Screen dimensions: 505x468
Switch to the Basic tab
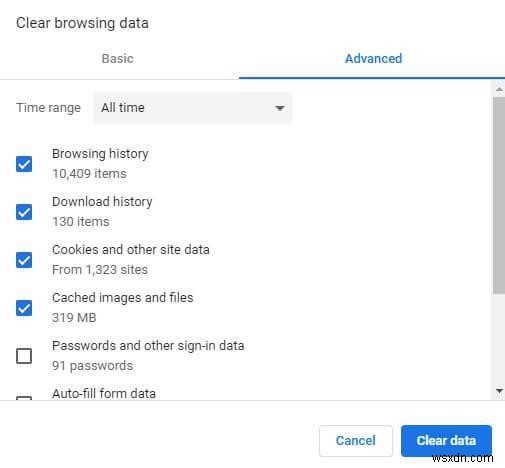point(118,59)
